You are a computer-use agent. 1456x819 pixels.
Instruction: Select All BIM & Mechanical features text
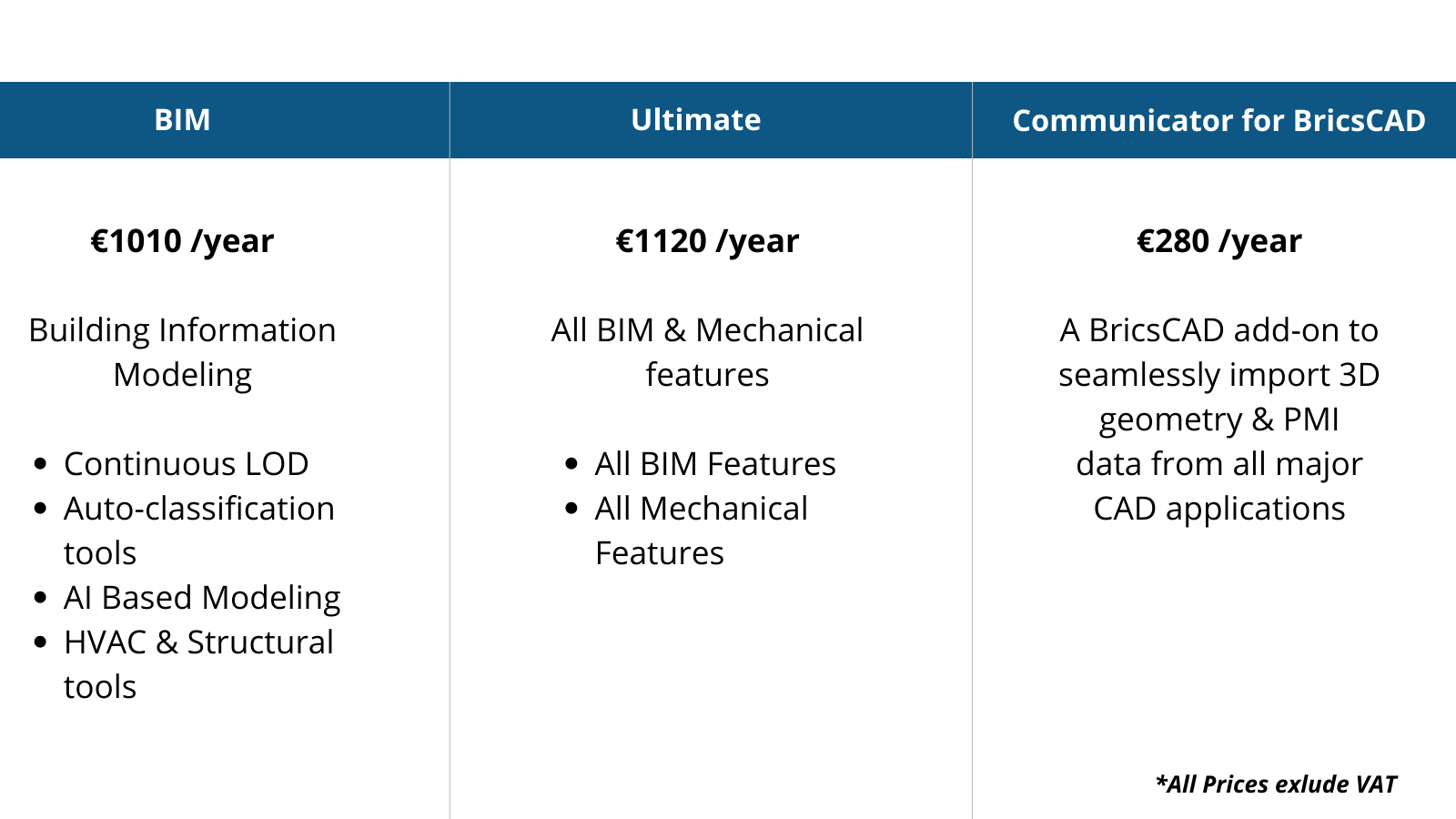click(x=707, y=352)
